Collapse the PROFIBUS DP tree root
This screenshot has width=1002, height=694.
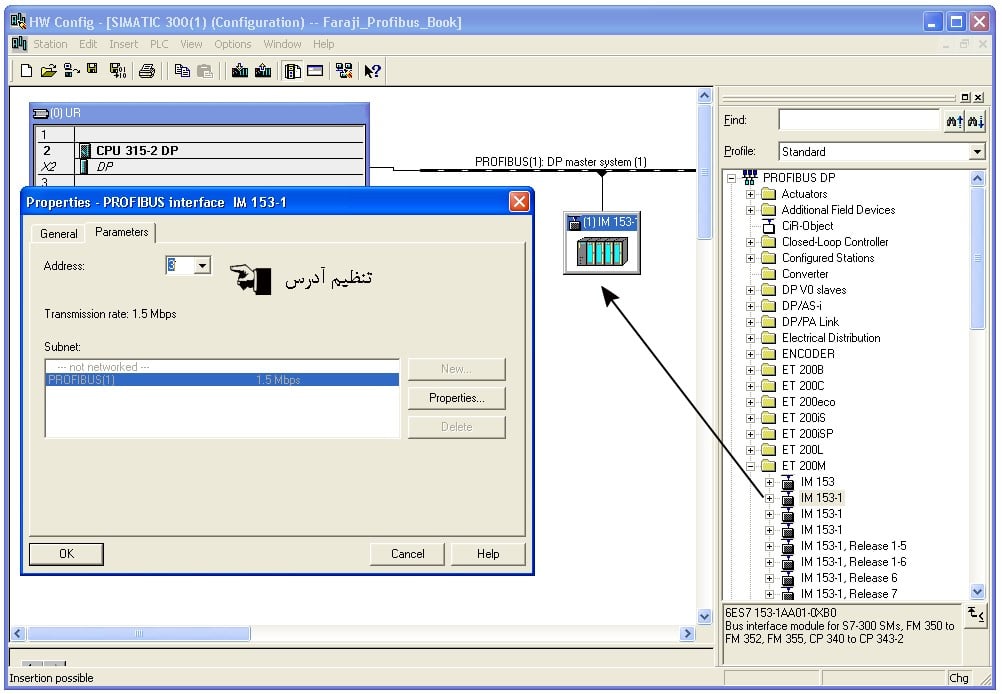tap(732, 178)
